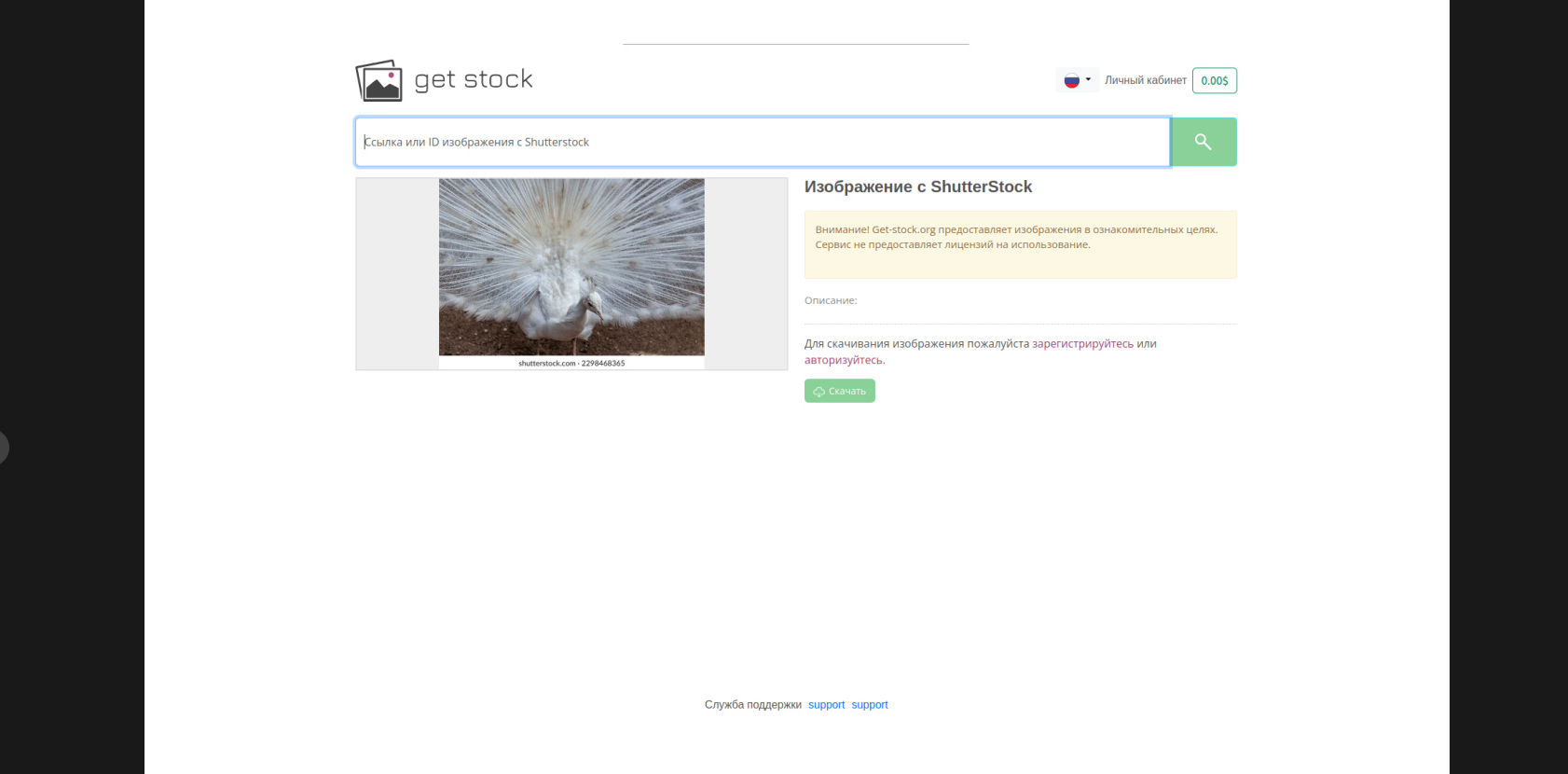Open the first support link
Screen dimensions: 1568x774
tap(826, 705)
